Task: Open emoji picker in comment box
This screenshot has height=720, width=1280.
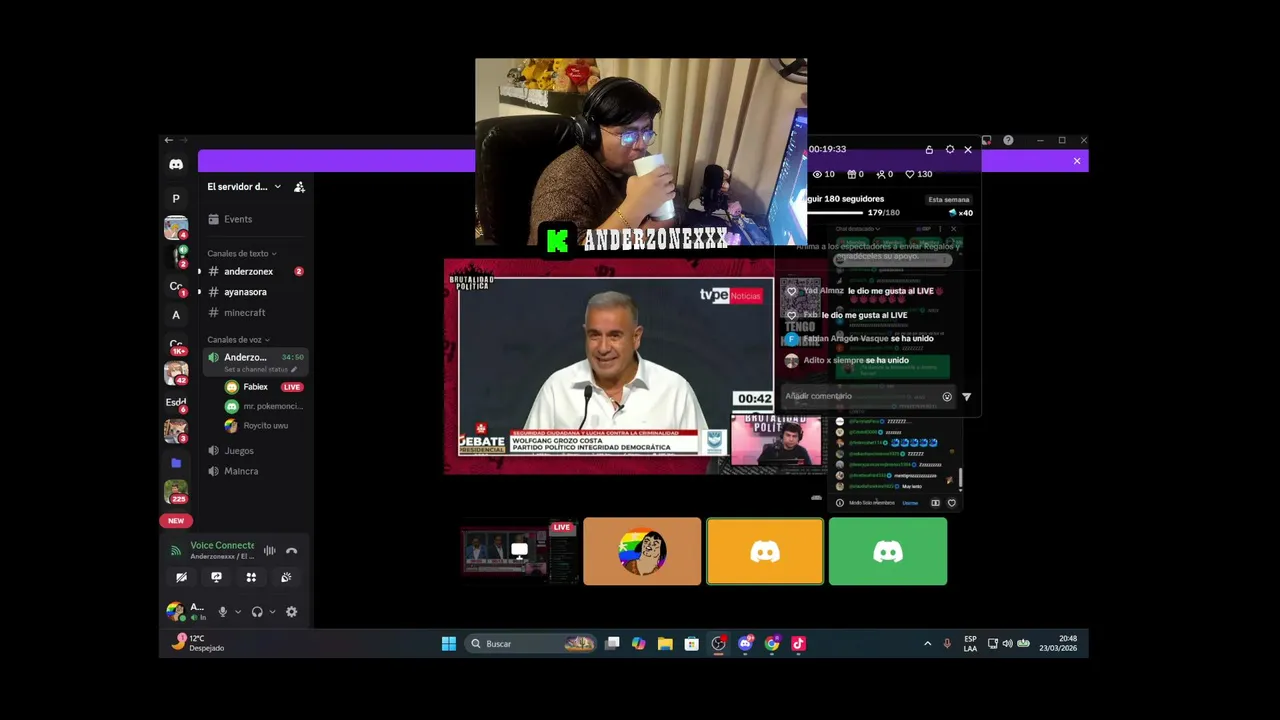Action: pyautogui.click(x=947, y=397)
